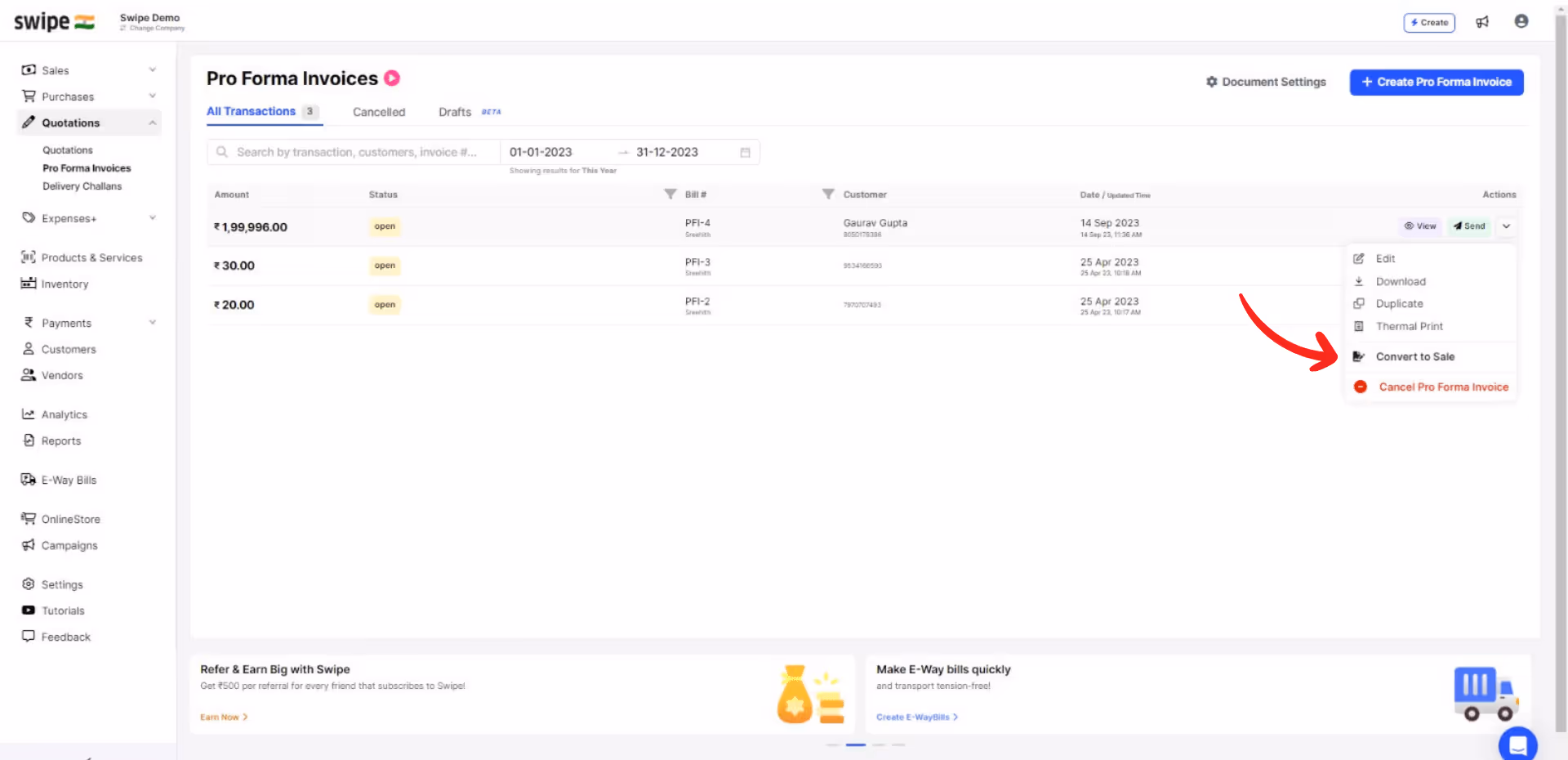The image size is (1568, 760).
Task: Open Settings in the sidebar
Action: coord(62,584)
